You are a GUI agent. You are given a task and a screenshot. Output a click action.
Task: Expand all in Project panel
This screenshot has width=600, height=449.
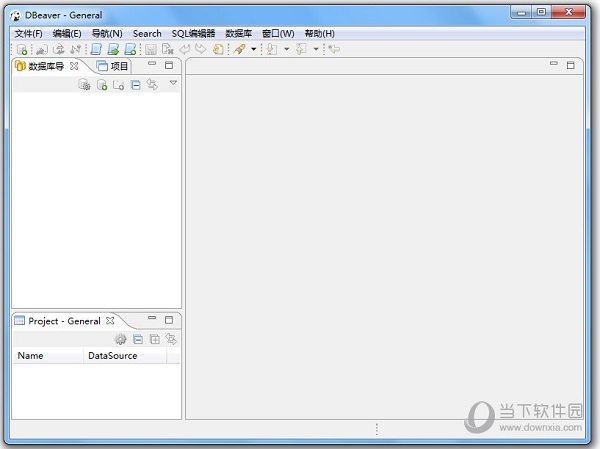(155, 339)
